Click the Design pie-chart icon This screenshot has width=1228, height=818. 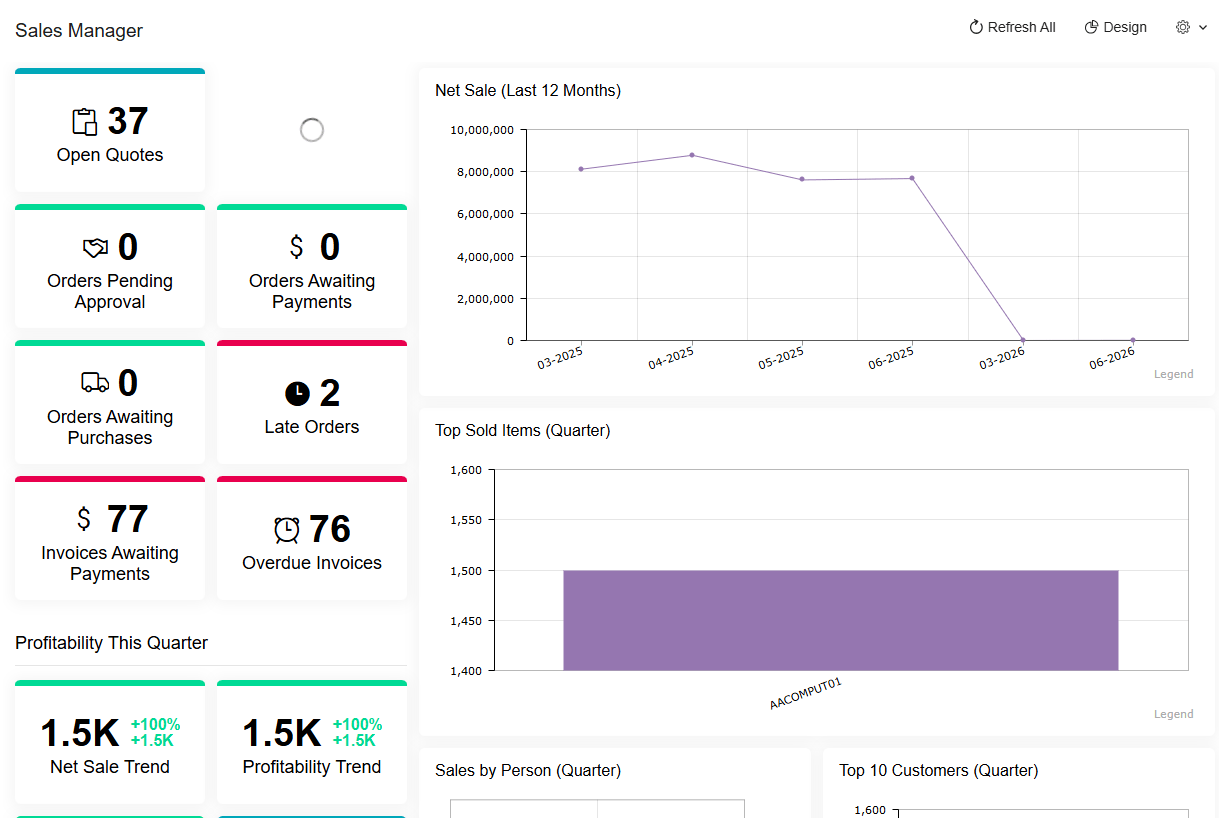tap(1092, 27)
